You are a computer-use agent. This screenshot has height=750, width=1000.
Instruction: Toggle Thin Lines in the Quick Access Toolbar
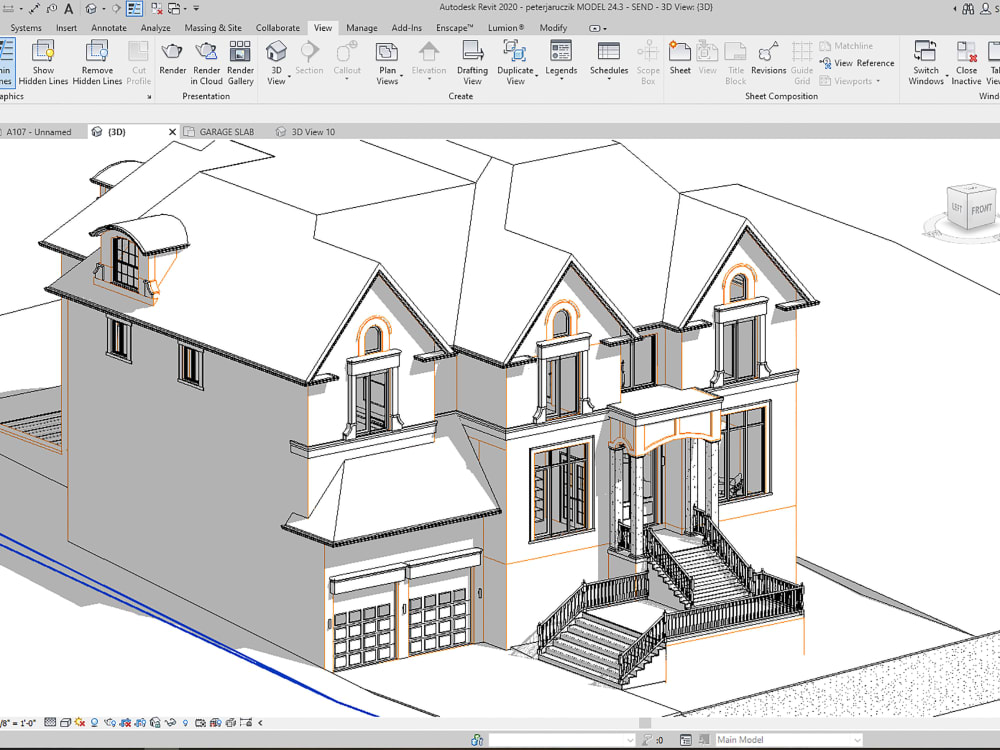click(132, 9)
